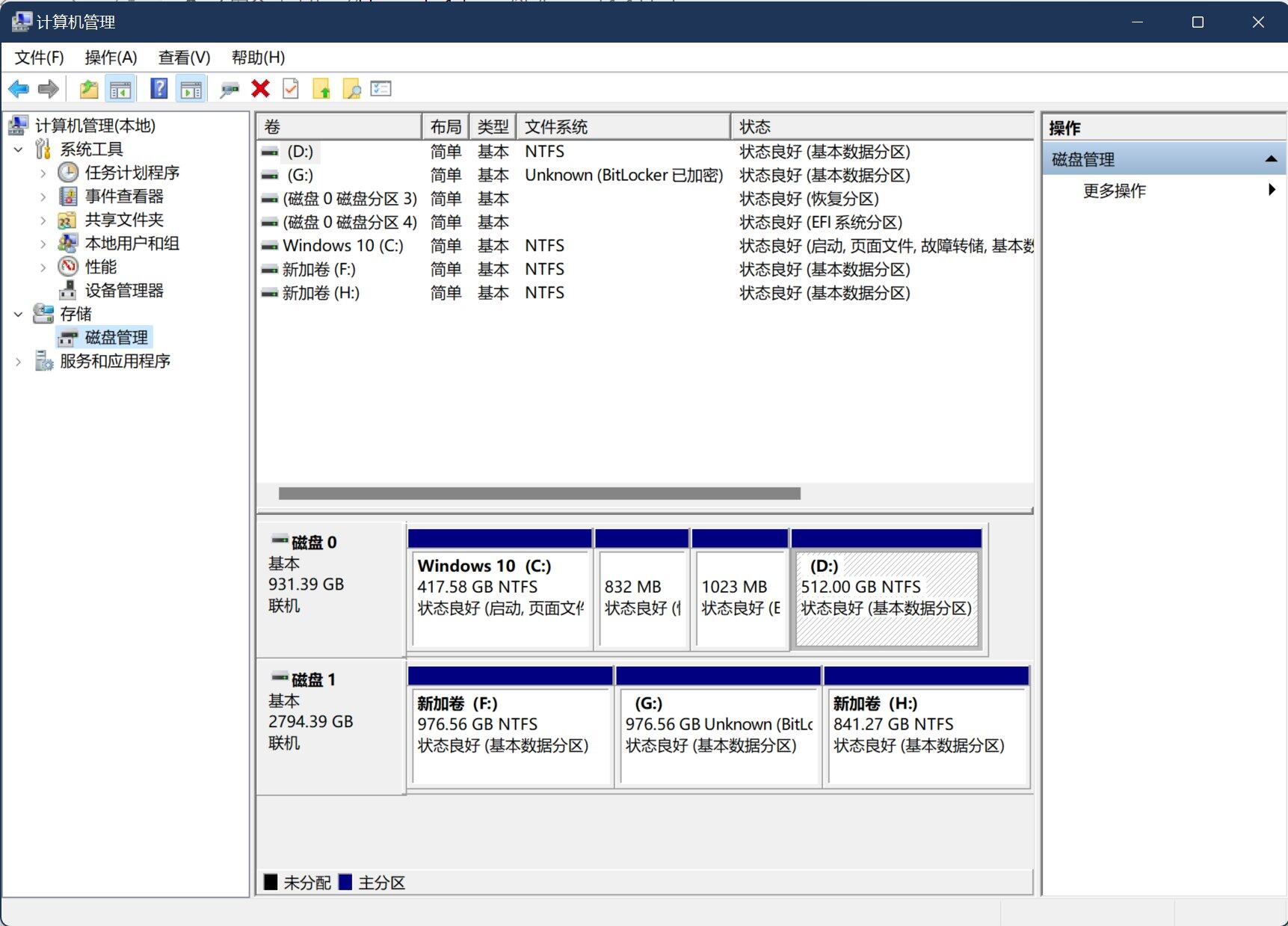1288x926 pixels.
Task: Click the Connect to disk toolbar icon
Action: coord(229,90)
